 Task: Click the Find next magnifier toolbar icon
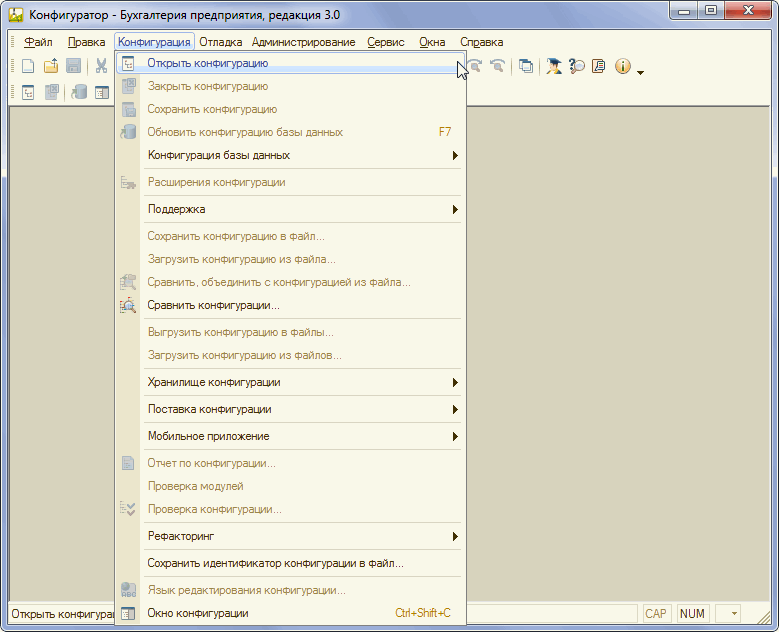pyautogui.click(x=475, y=66)
